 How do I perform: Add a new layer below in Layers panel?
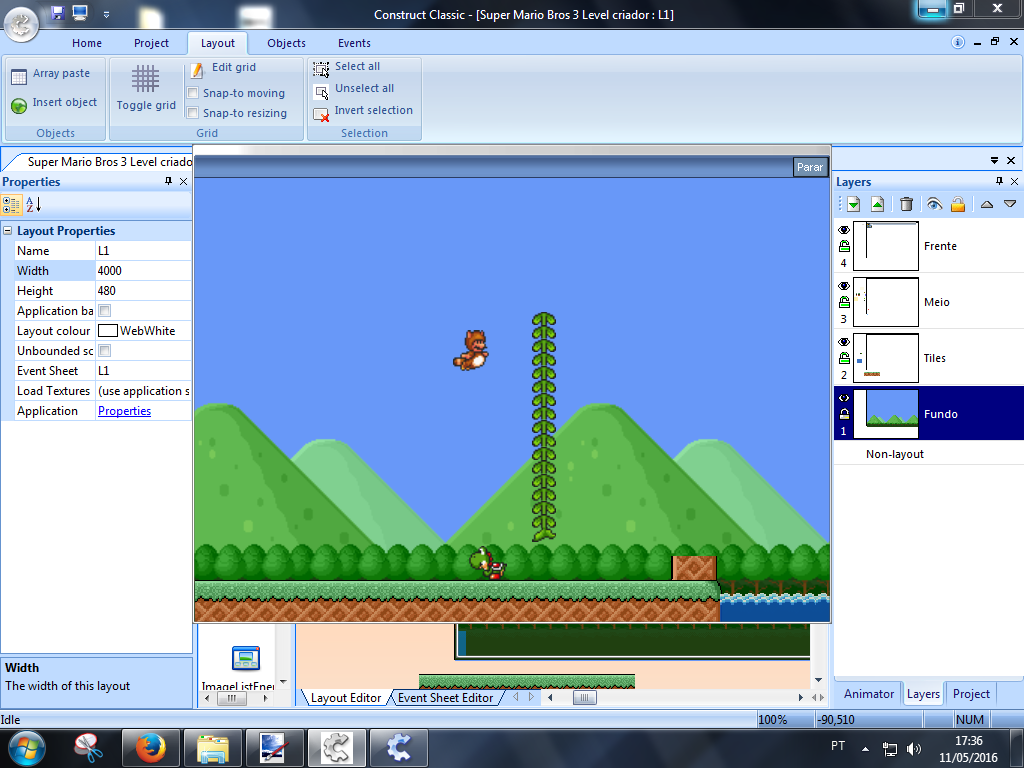click(853, 204)
